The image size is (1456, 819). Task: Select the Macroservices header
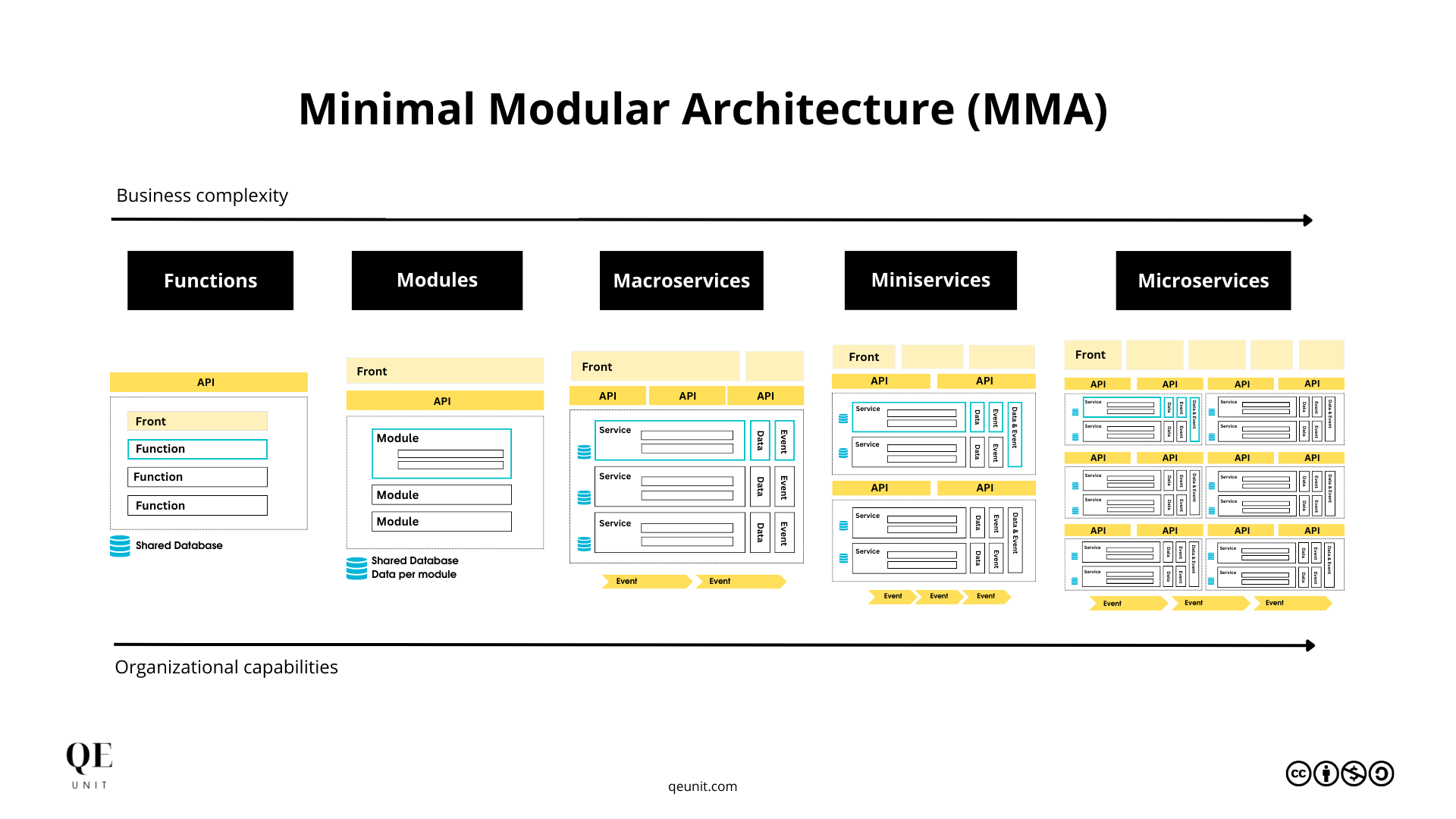pos(681,281)
